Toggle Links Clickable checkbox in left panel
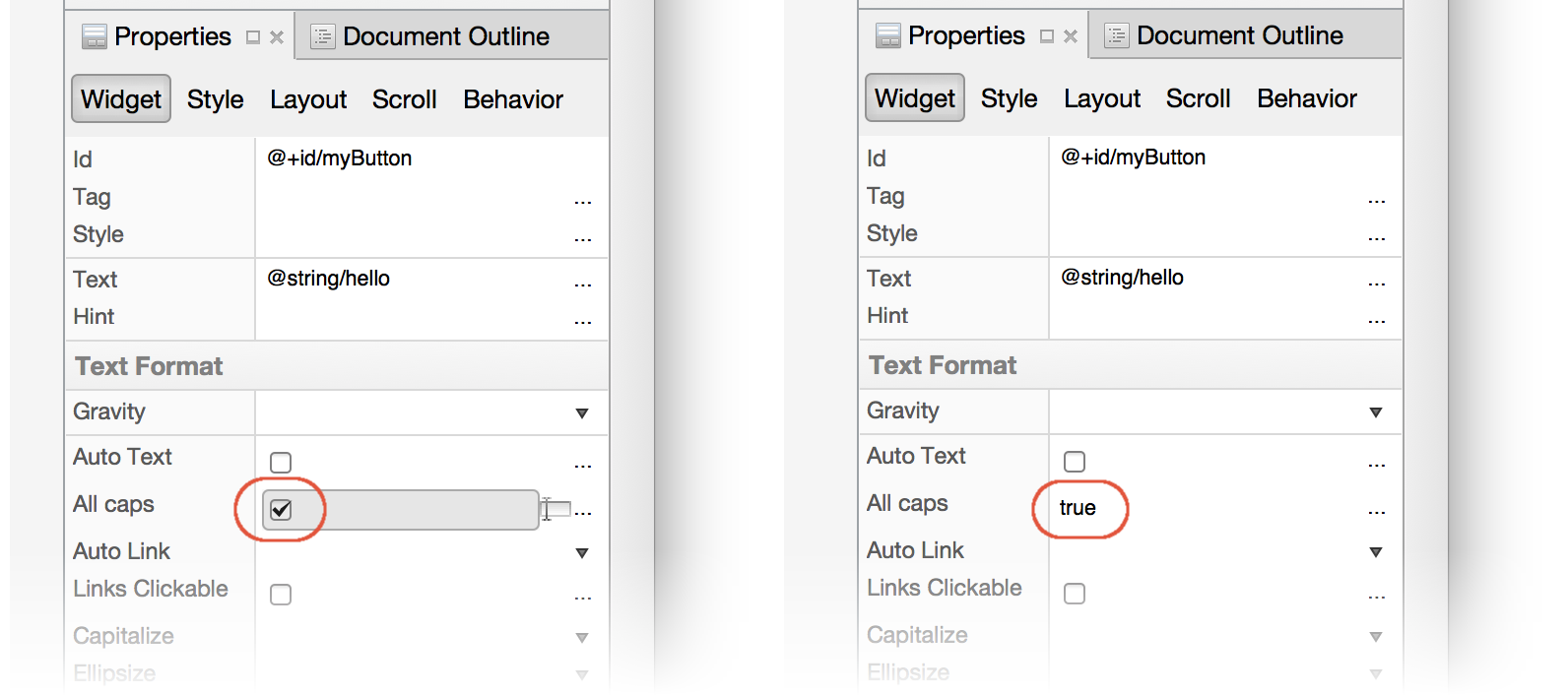This screenshot has width=1568, height=696. pos(281,595)
